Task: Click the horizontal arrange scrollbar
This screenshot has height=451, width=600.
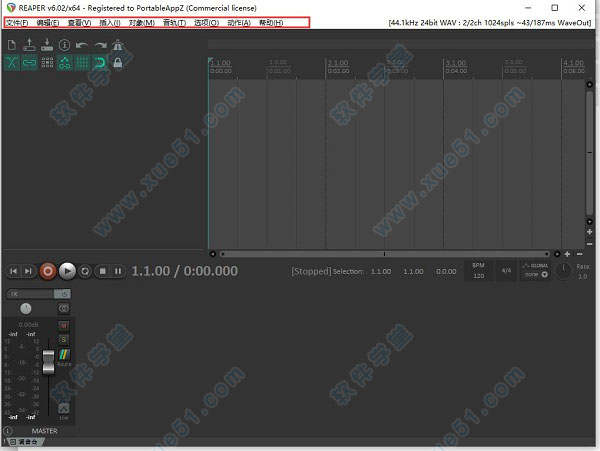Action: [x=385, y=254]
